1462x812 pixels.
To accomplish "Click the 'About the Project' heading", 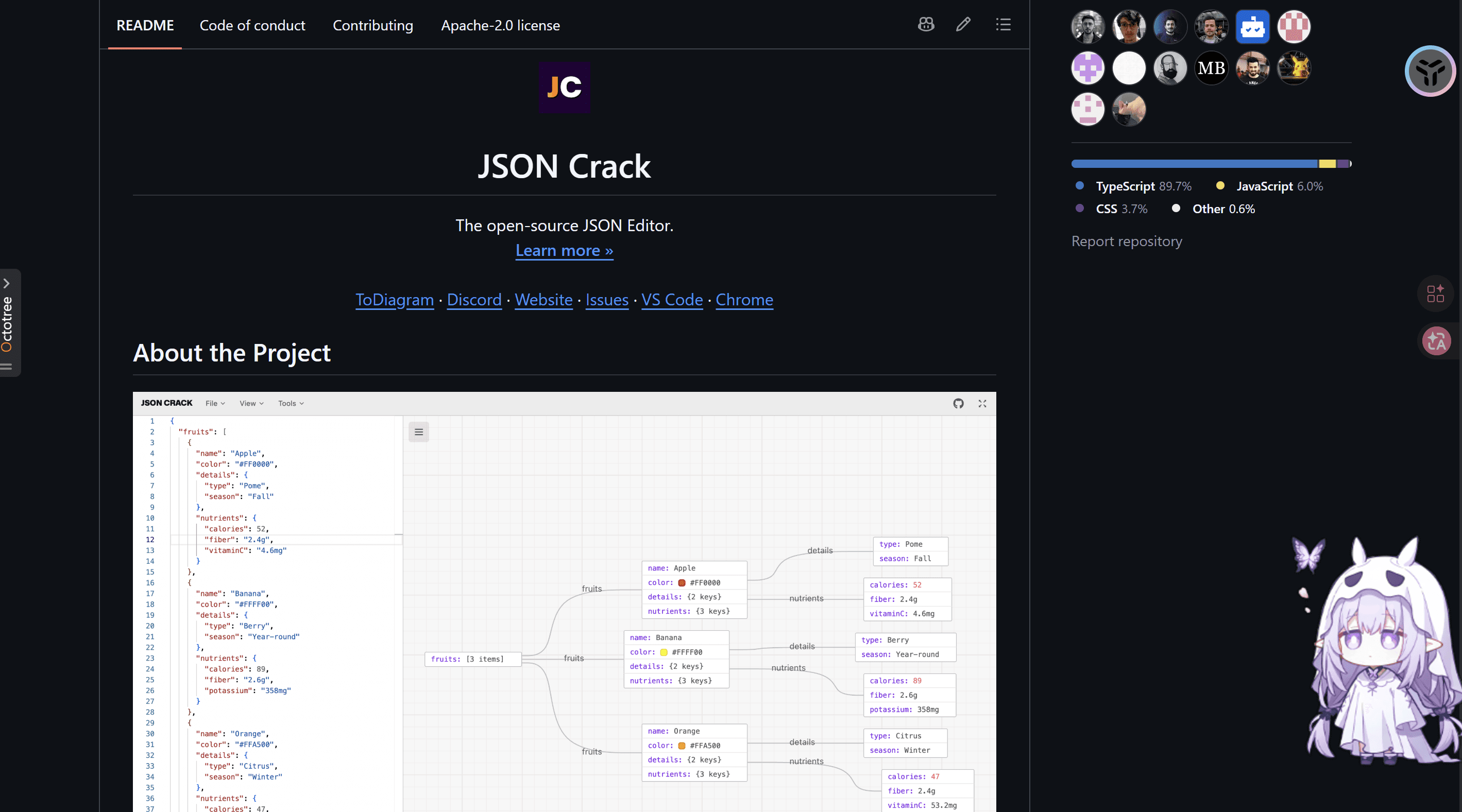I will click(231, 353).
